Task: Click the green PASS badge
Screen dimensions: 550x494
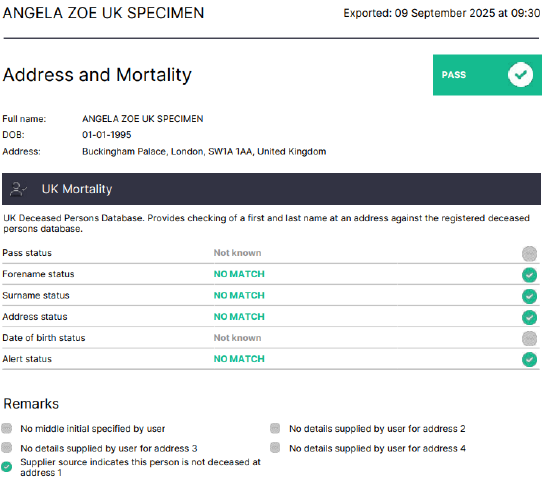Action: tap(487, 75)
